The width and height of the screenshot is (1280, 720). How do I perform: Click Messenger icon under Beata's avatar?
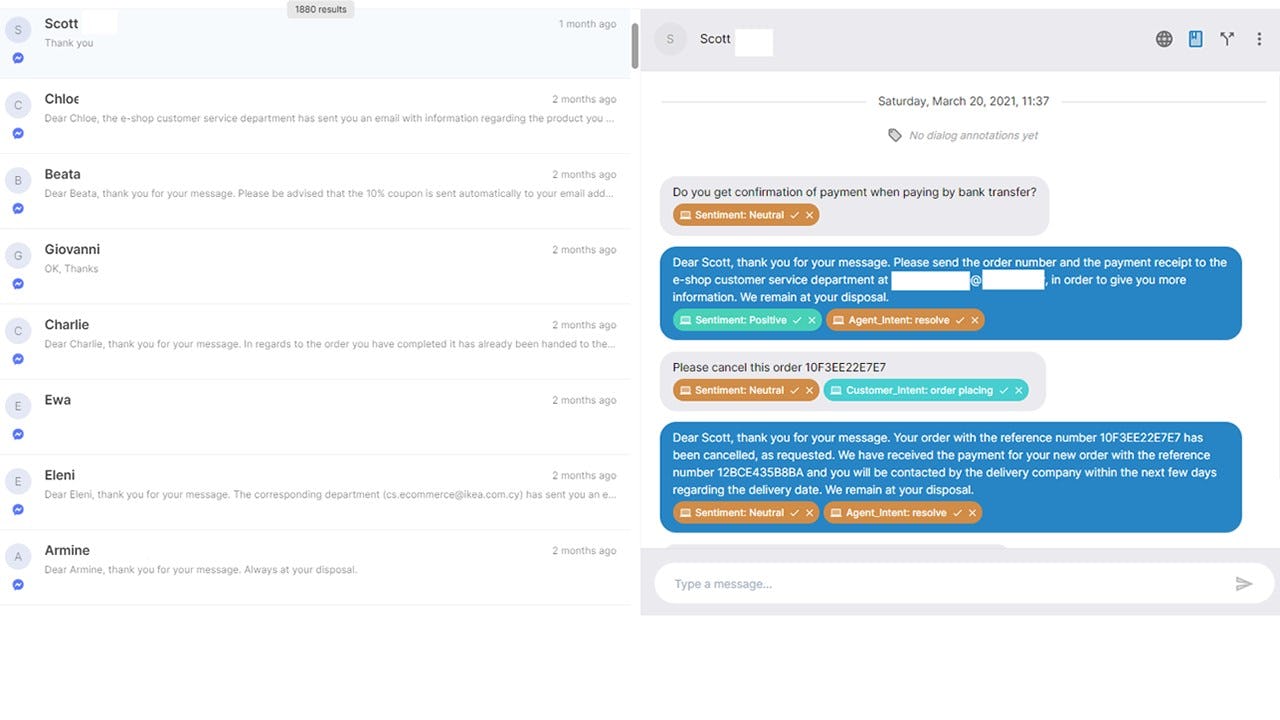(18, 208)
